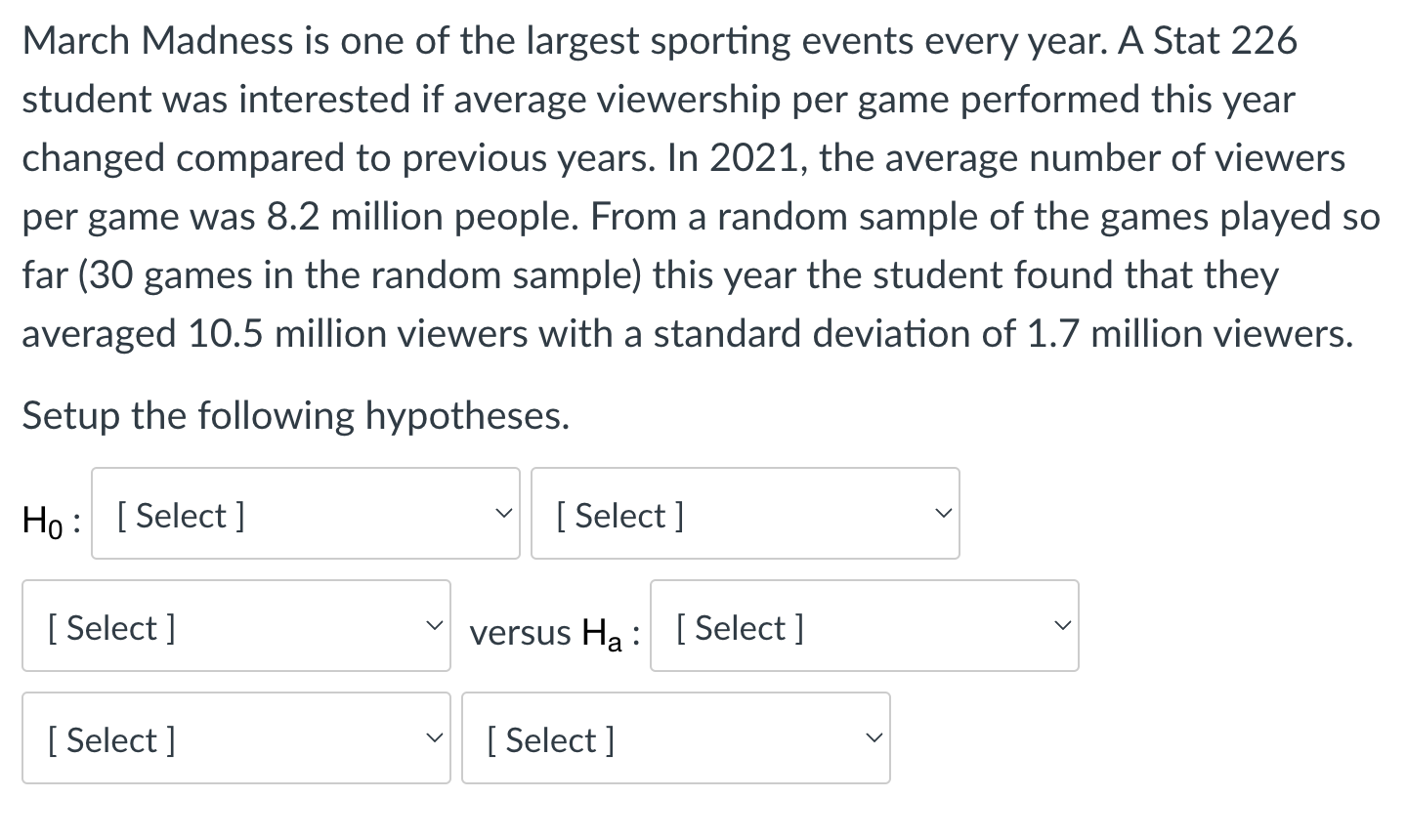Open the bottom-right Select dropdown
1407x840 pixels.
675,738
